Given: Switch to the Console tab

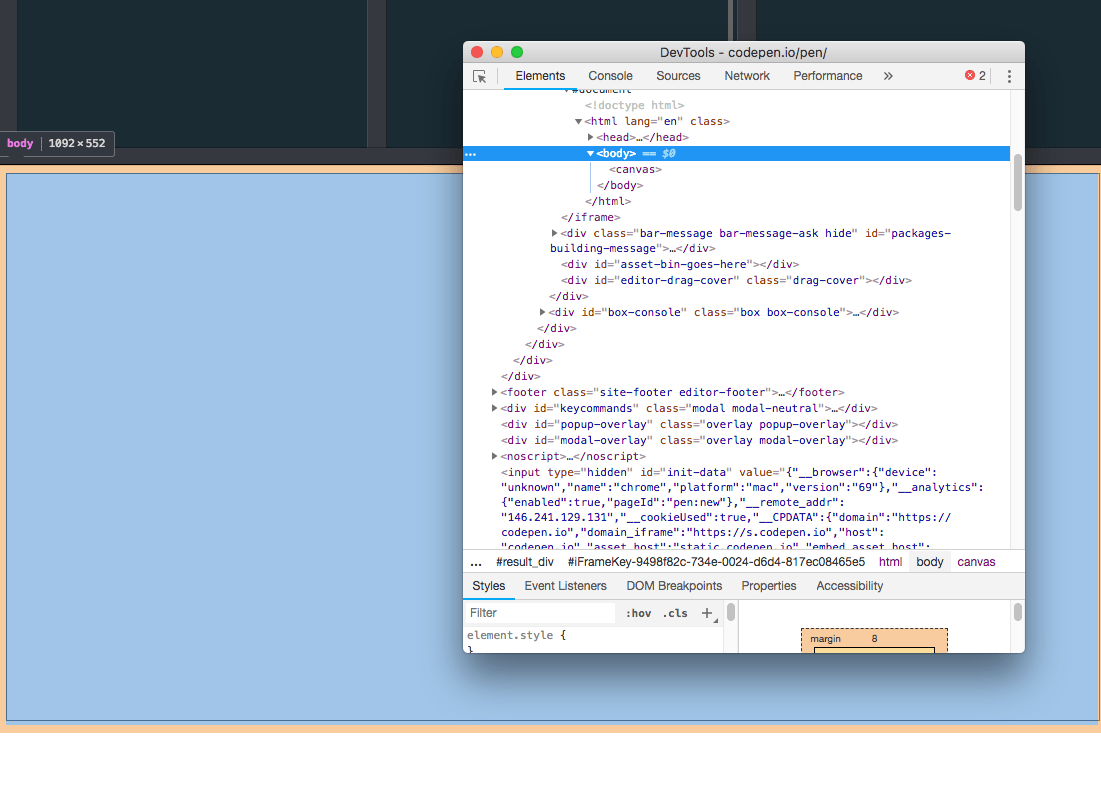Looking at the screenshot, I should [610, 75].
